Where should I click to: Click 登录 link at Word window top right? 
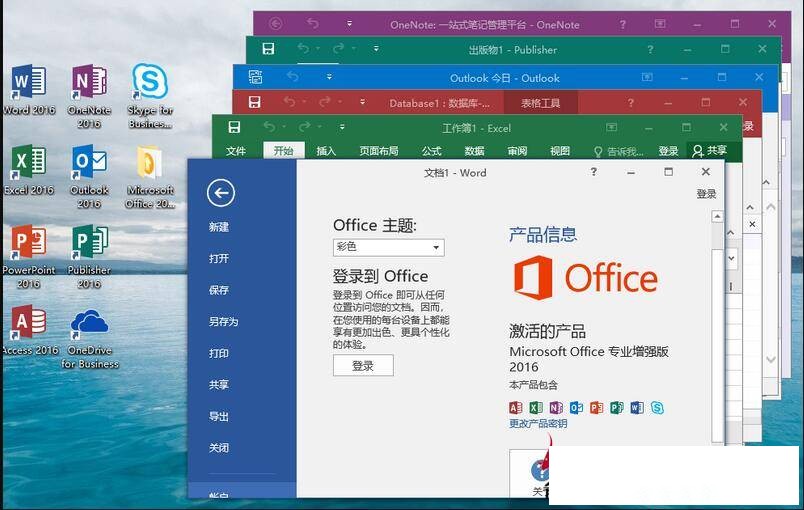point(706,194)
